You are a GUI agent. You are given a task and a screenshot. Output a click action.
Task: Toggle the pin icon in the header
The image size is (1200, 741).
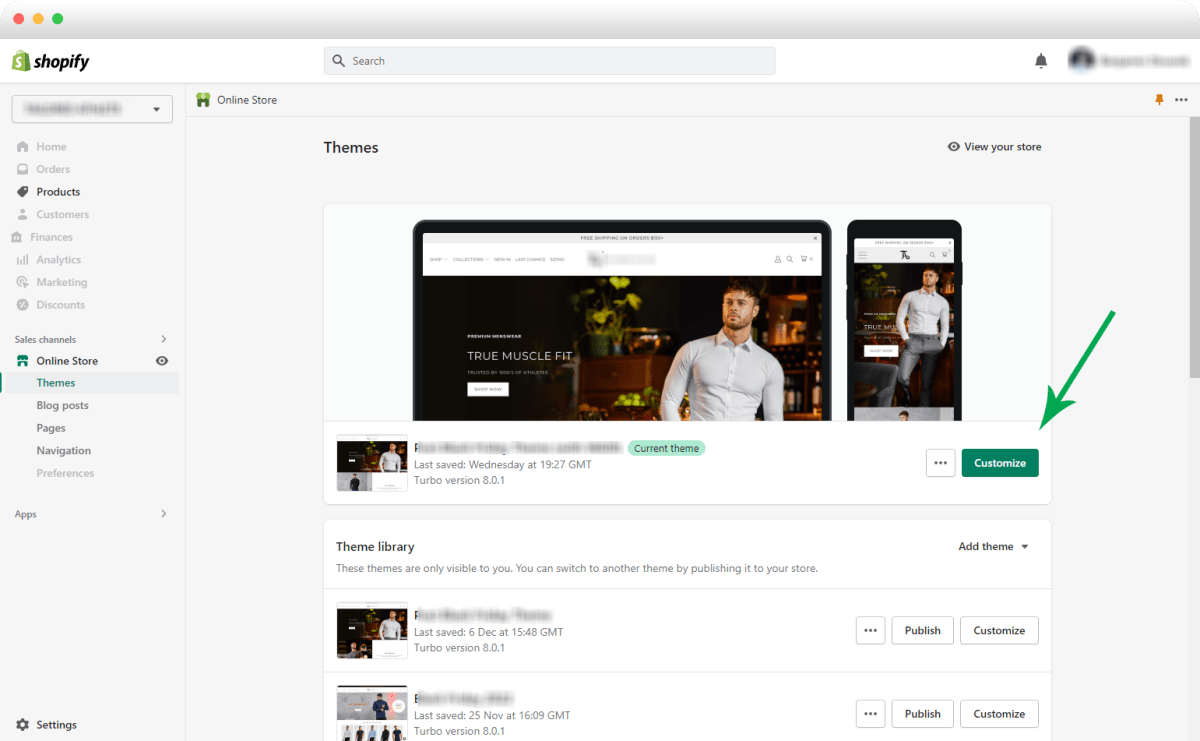click(x=1159, y=100)
